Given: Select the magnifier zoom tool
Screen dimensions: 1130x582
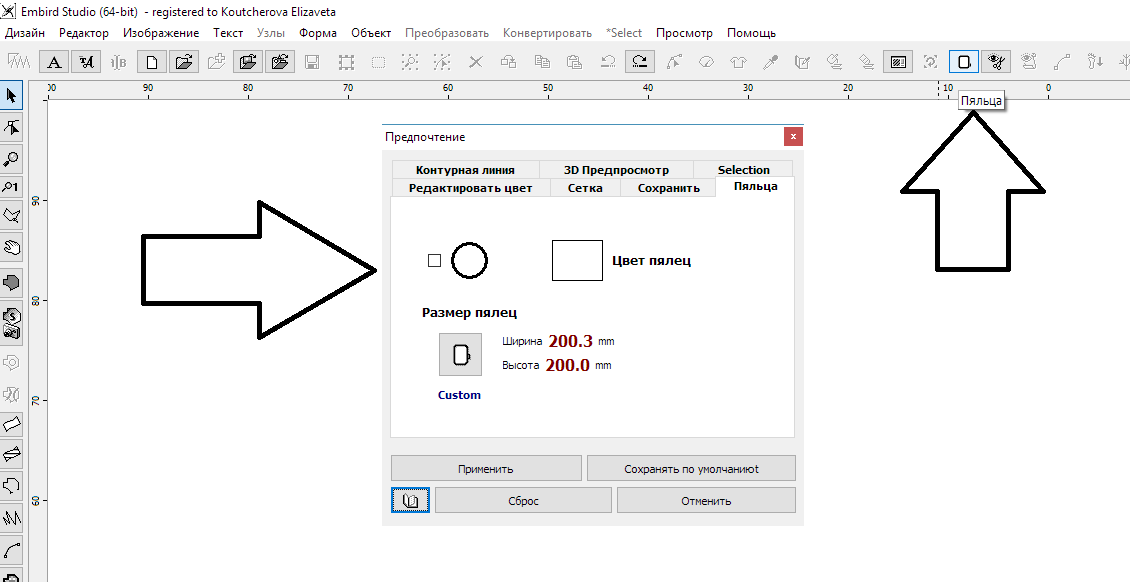Looking at the screenshot, I should [12, 158].
